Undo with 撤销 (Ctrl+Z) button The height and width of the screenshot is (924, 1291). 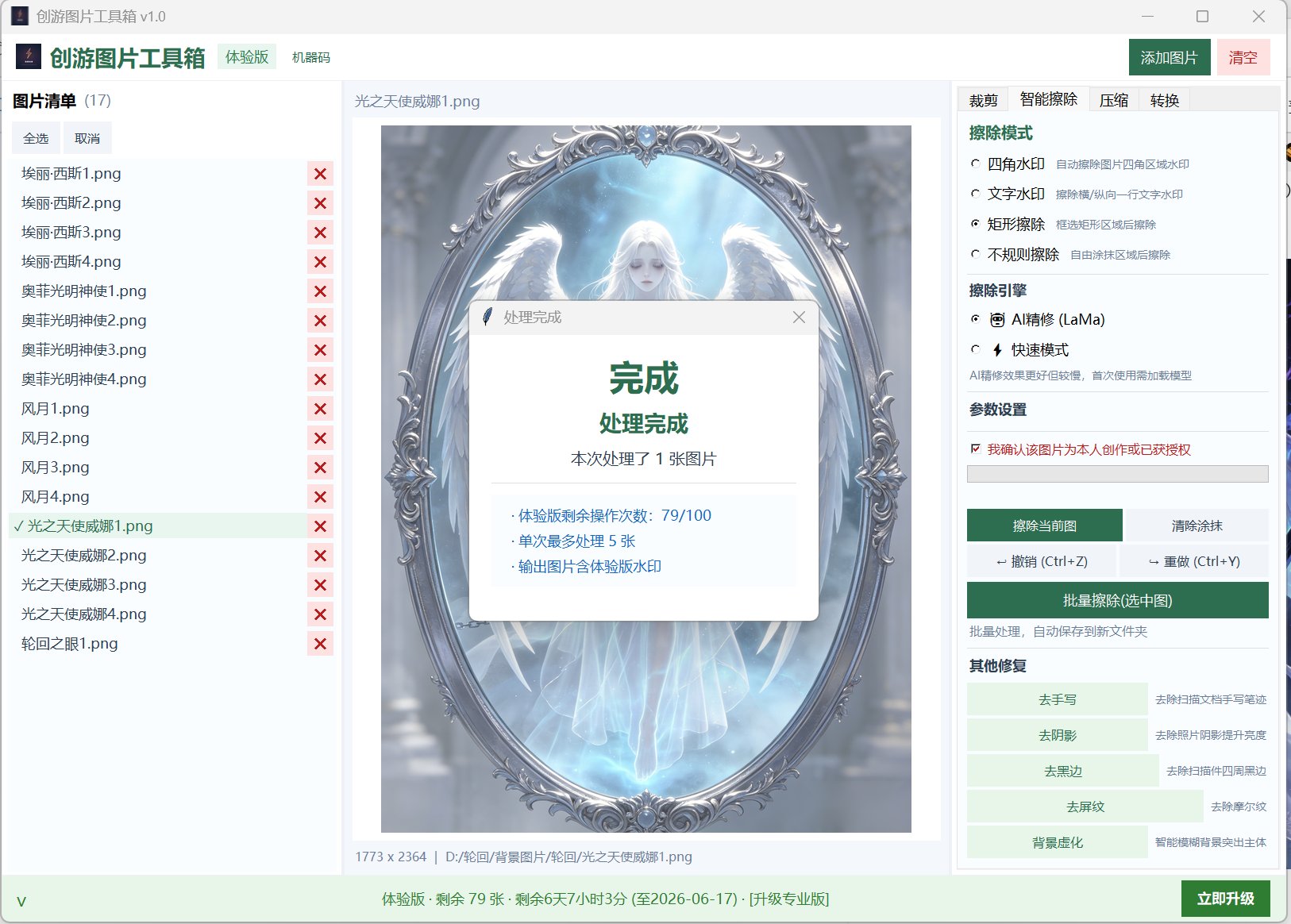coord(1042,561)
